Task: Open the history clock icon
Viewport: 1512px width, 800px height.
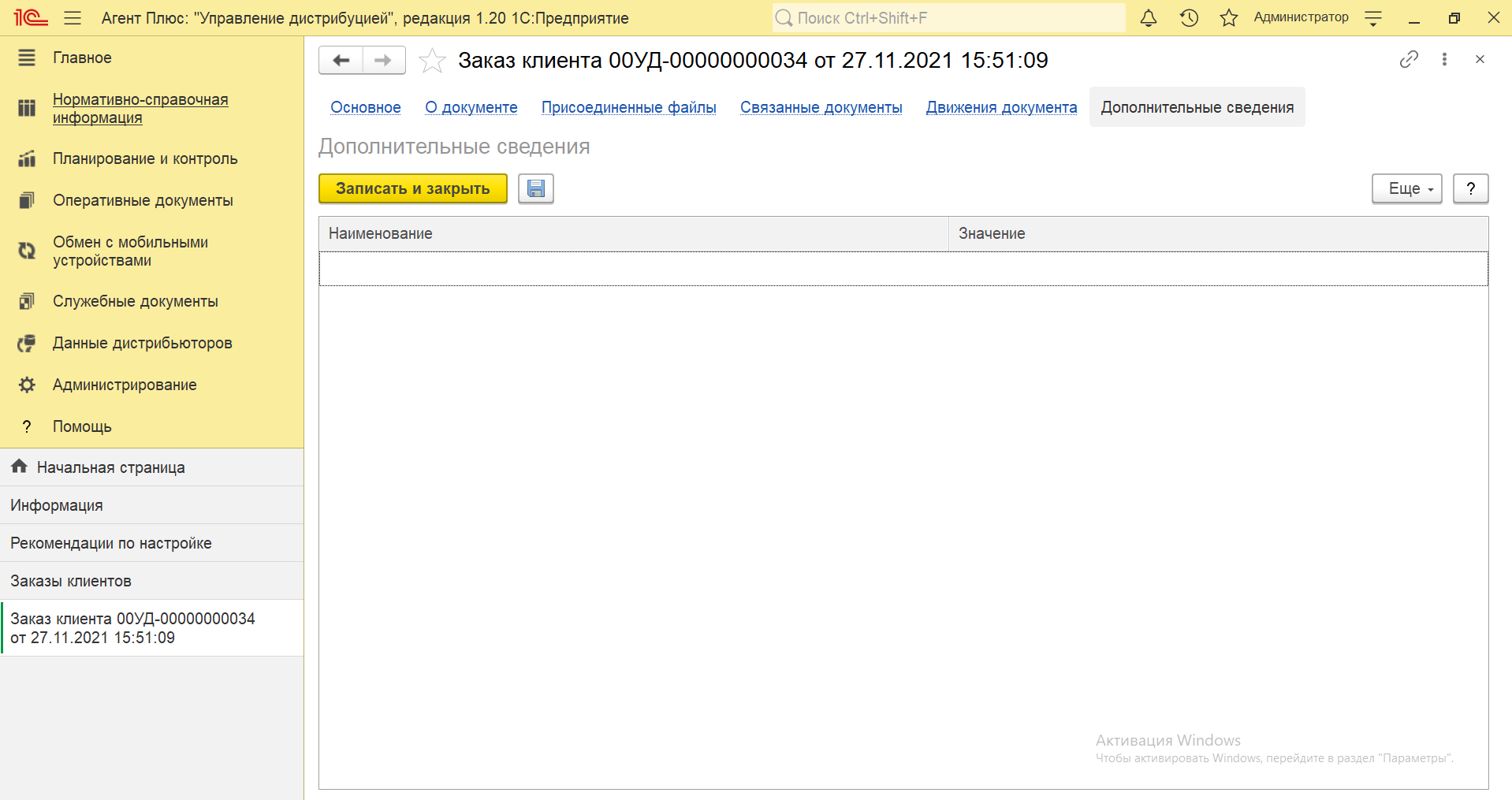Action: coord(1189,17)
